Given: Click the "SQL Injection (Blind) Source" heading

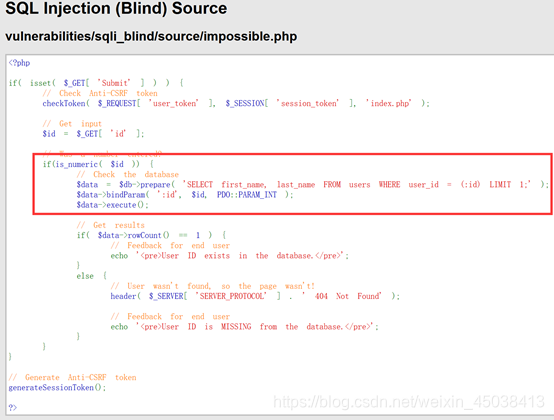Looking at the screenshot, I should click(x=116, y=8).
